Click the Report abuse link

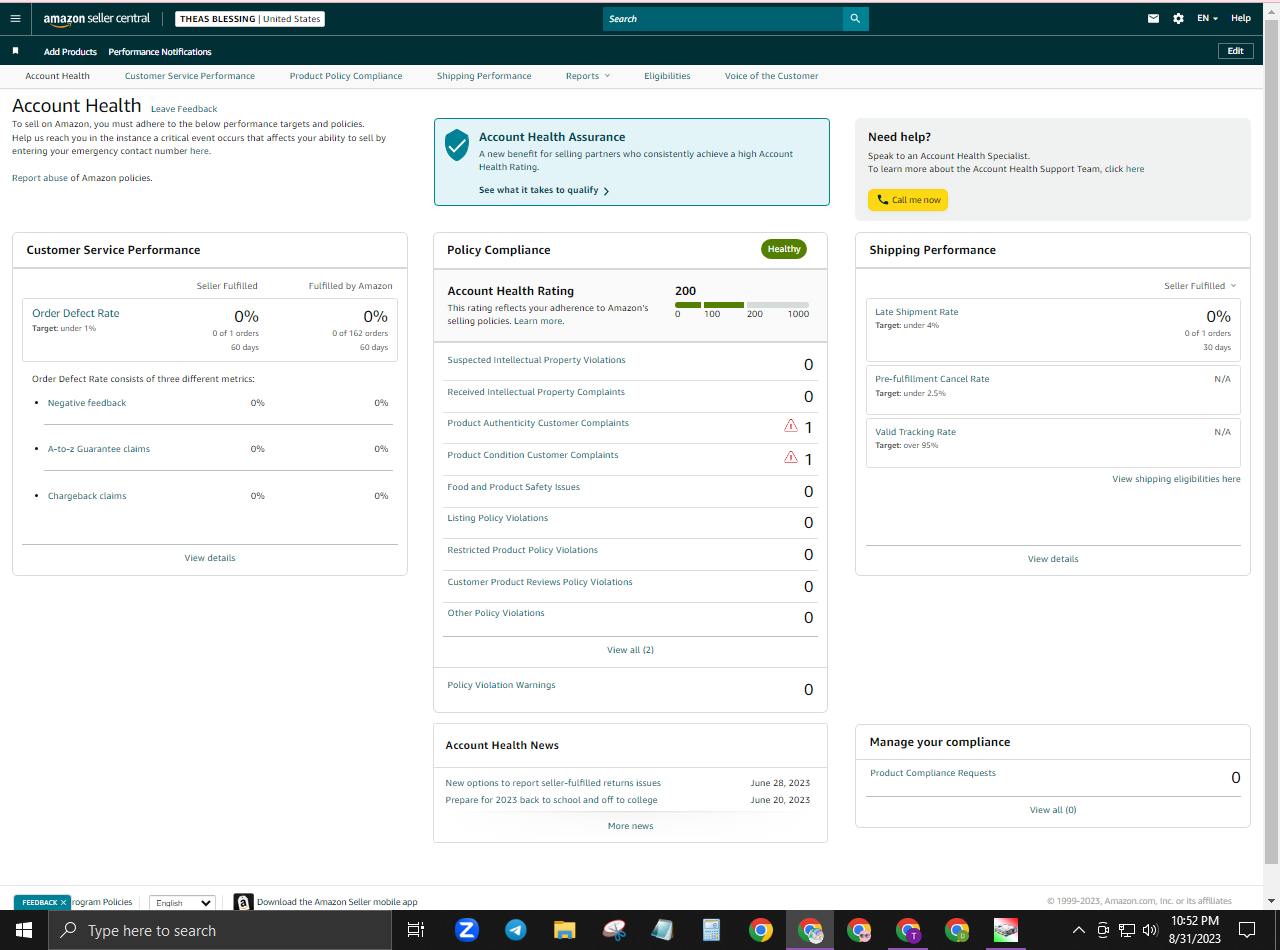[x=39, y=178]
